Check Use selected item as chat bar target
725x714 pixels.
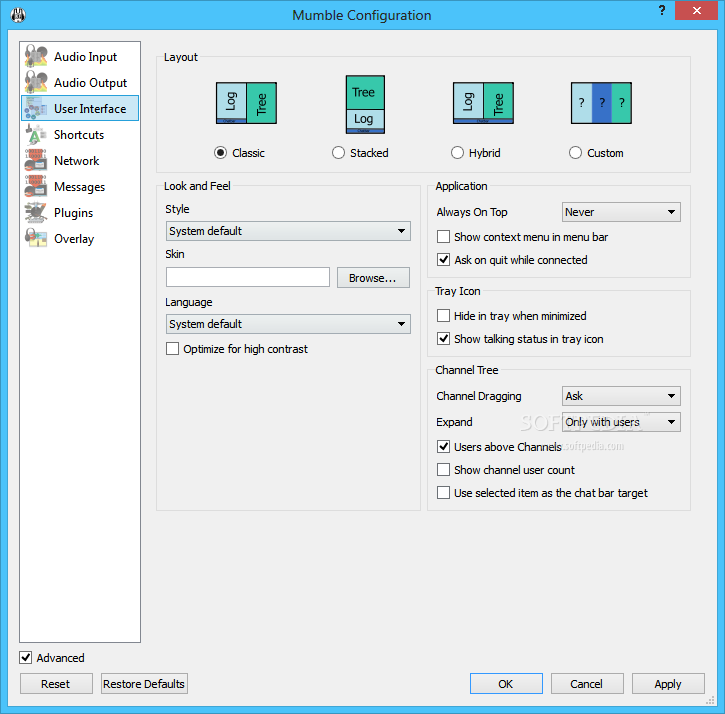443,493
